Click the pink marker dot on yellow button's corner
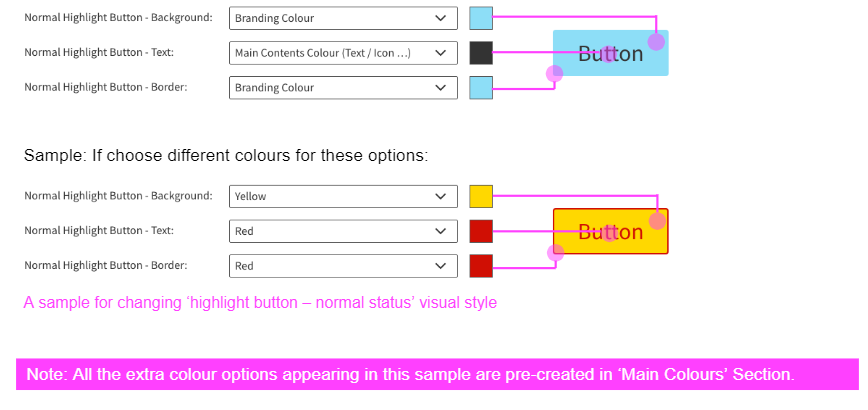 click(657, 220)
